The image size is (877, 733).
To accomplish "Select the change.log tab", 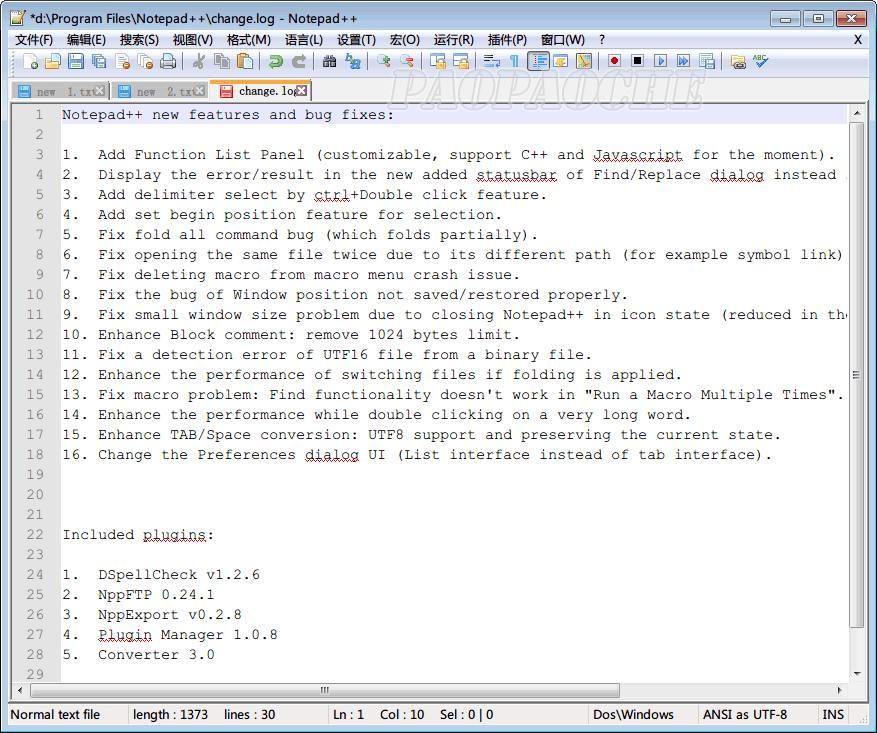I will (x=262, y=91).
